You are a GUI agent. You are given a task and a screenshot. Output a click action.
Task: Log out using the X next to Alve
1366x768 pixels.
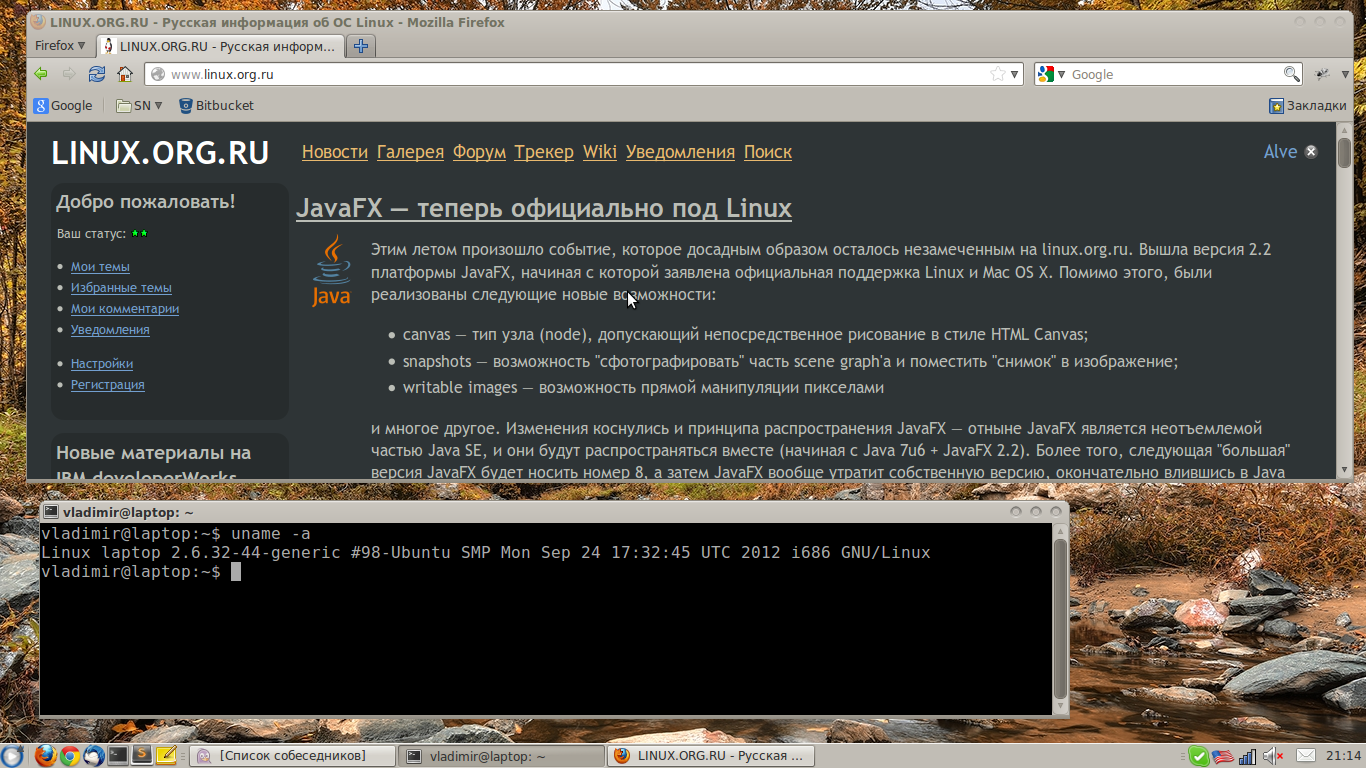1311,152
